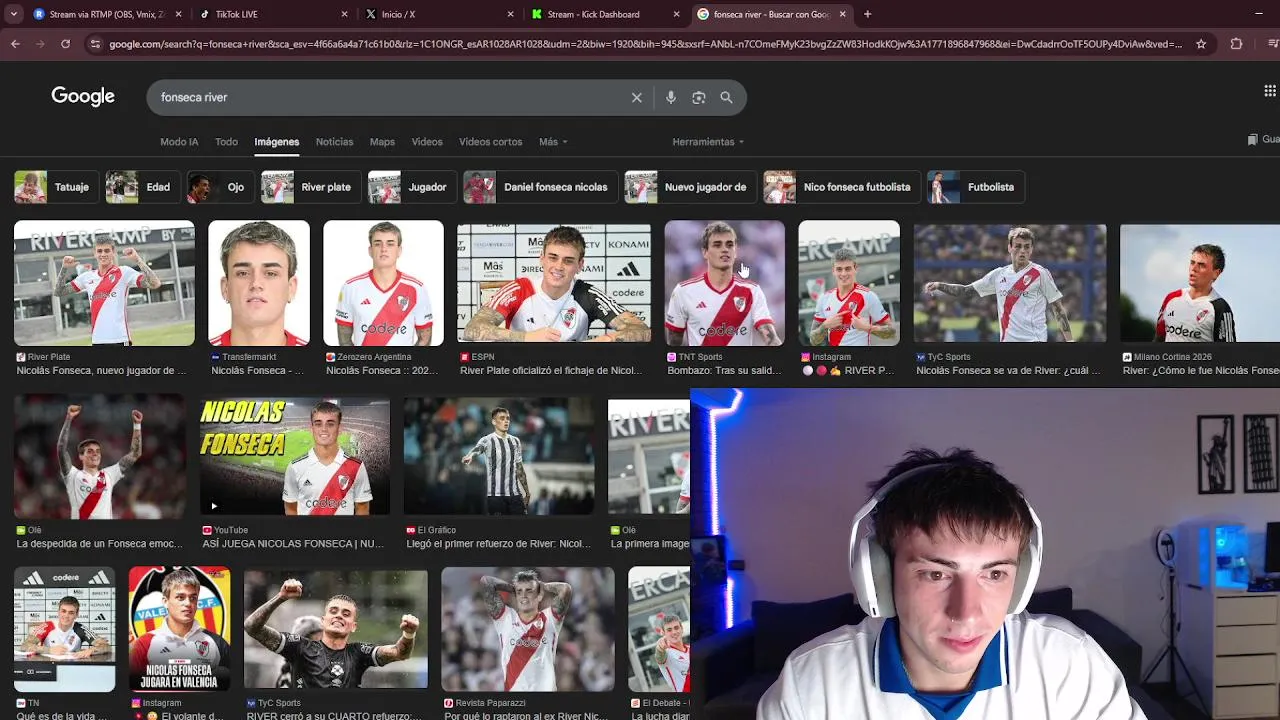Switch to Stream via RTMP tab
This screenshot has height=720, width=1280.
(x=105, y=14)
